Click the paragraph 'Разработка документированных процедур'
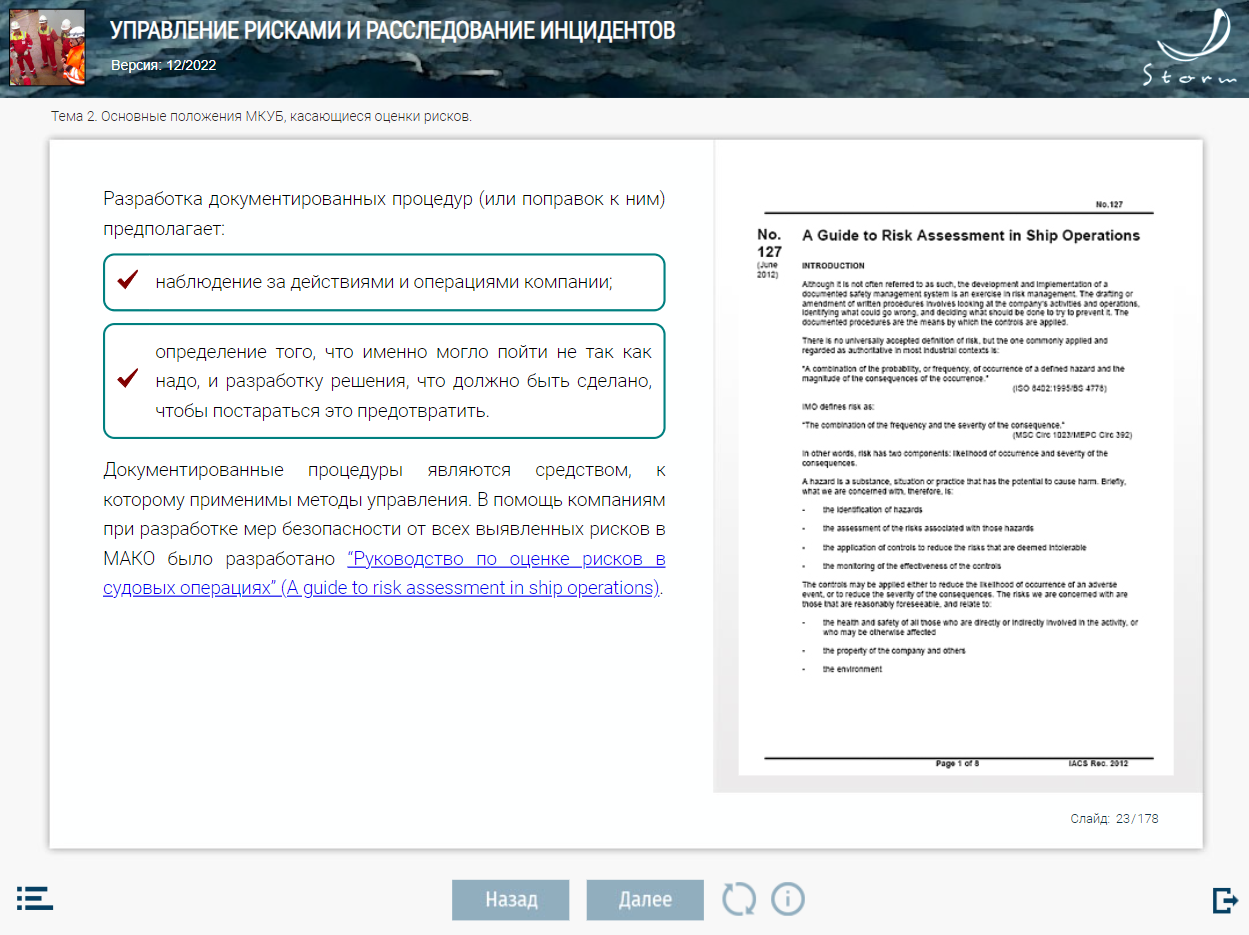1249x935 pixels. click(x=384, y=213)
